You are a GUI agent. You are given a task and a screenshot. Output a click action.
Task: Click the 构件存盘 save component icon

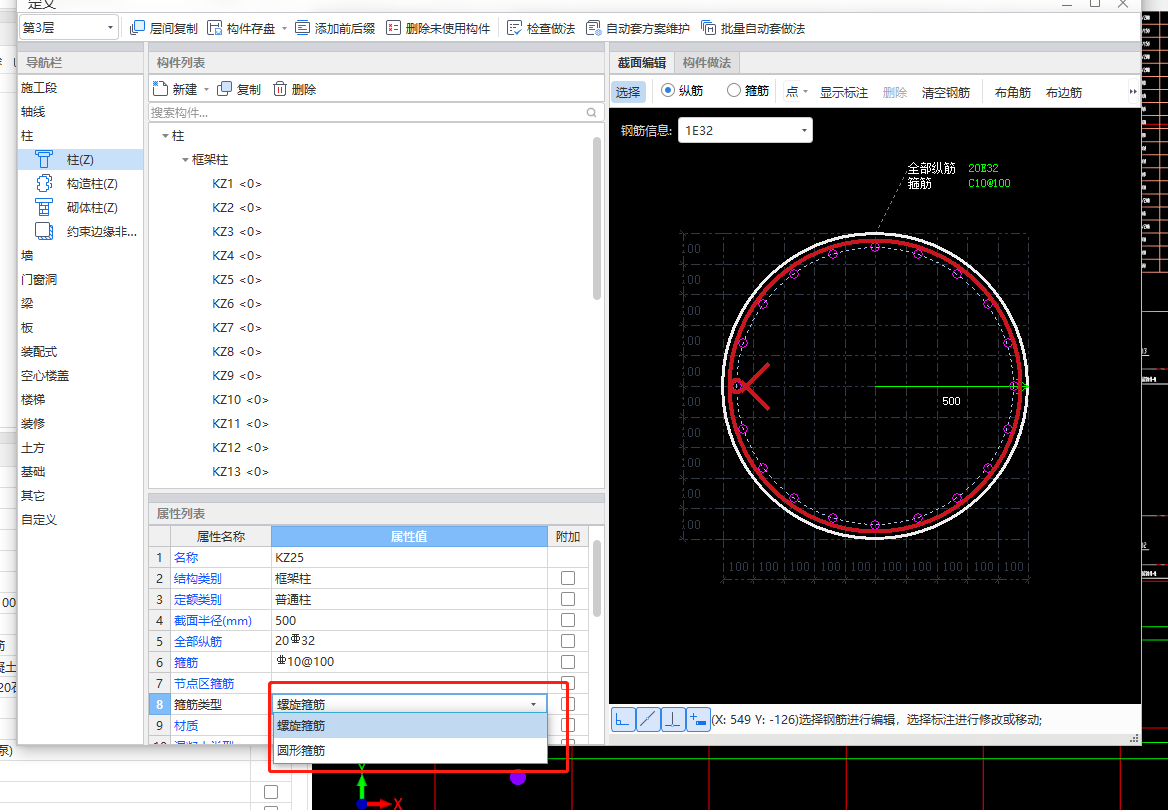(x=215, y=28)
